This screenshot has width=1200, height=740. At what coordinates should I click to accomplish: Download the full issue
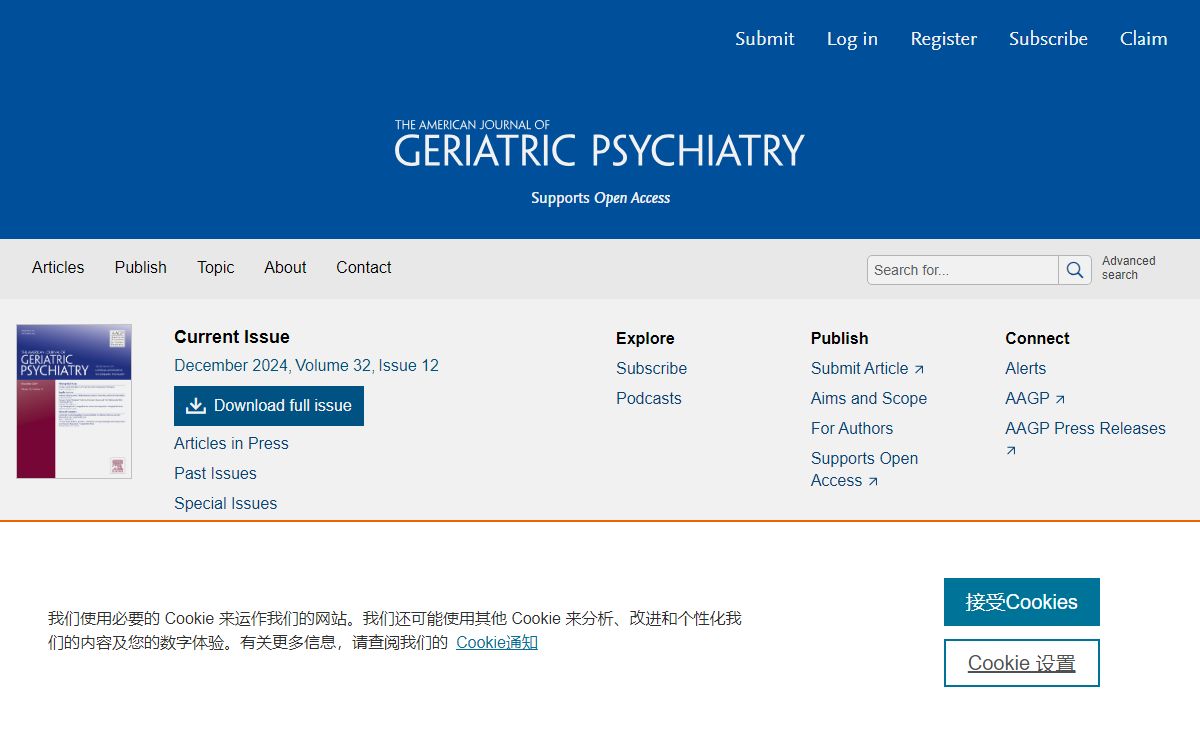point(269,406)
